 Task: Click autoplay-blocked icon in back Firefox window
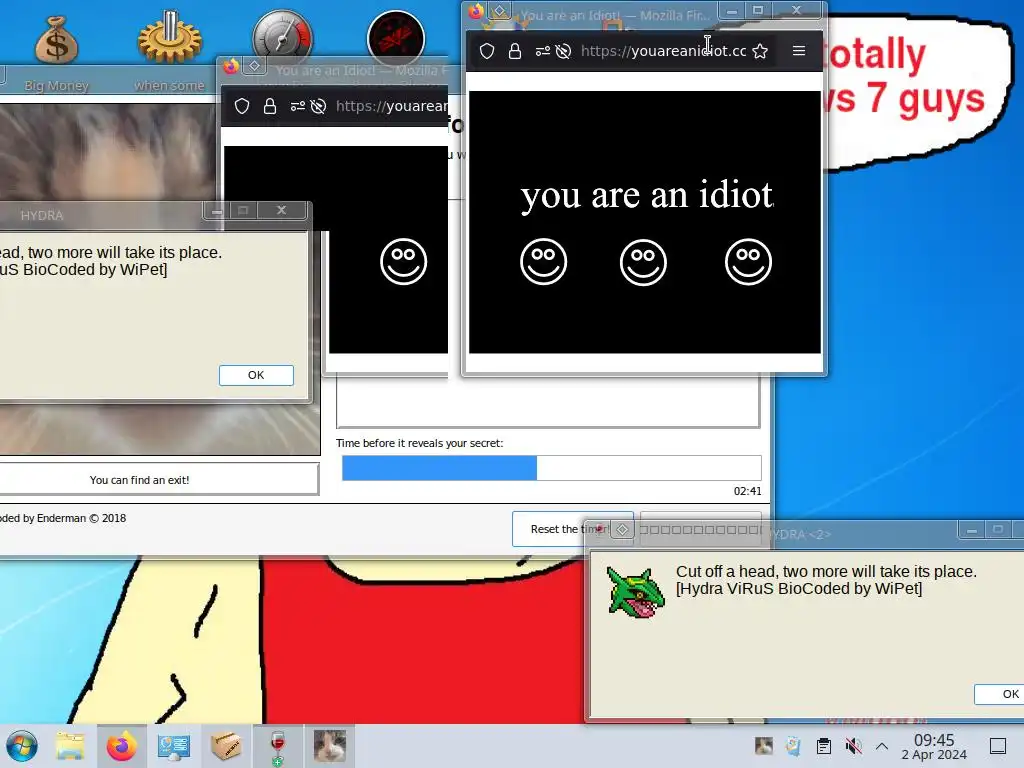[x=318, y=106]
